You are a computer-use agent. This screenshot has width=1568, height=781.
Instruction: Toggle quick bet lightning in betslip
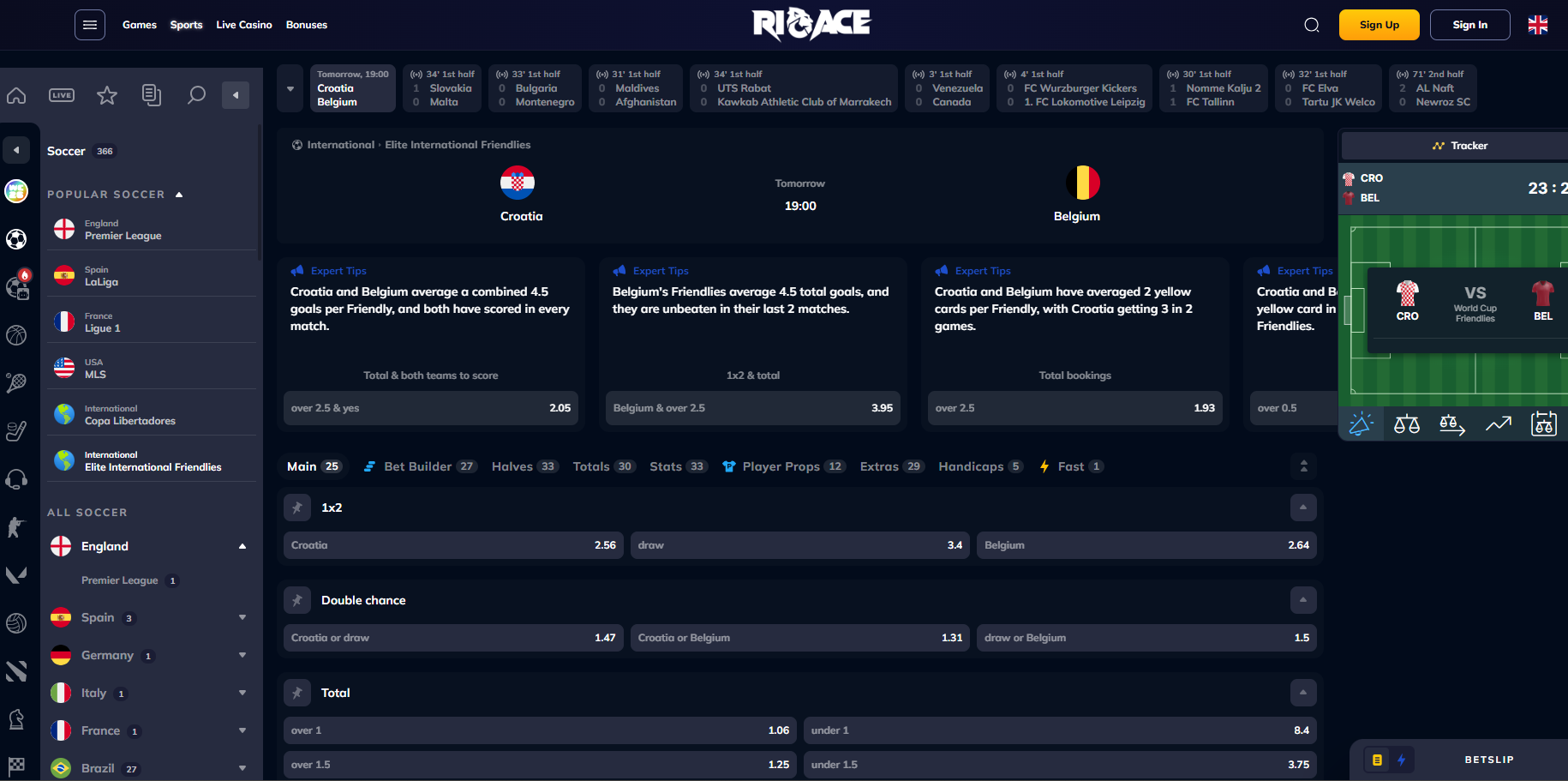point(1402,760)
